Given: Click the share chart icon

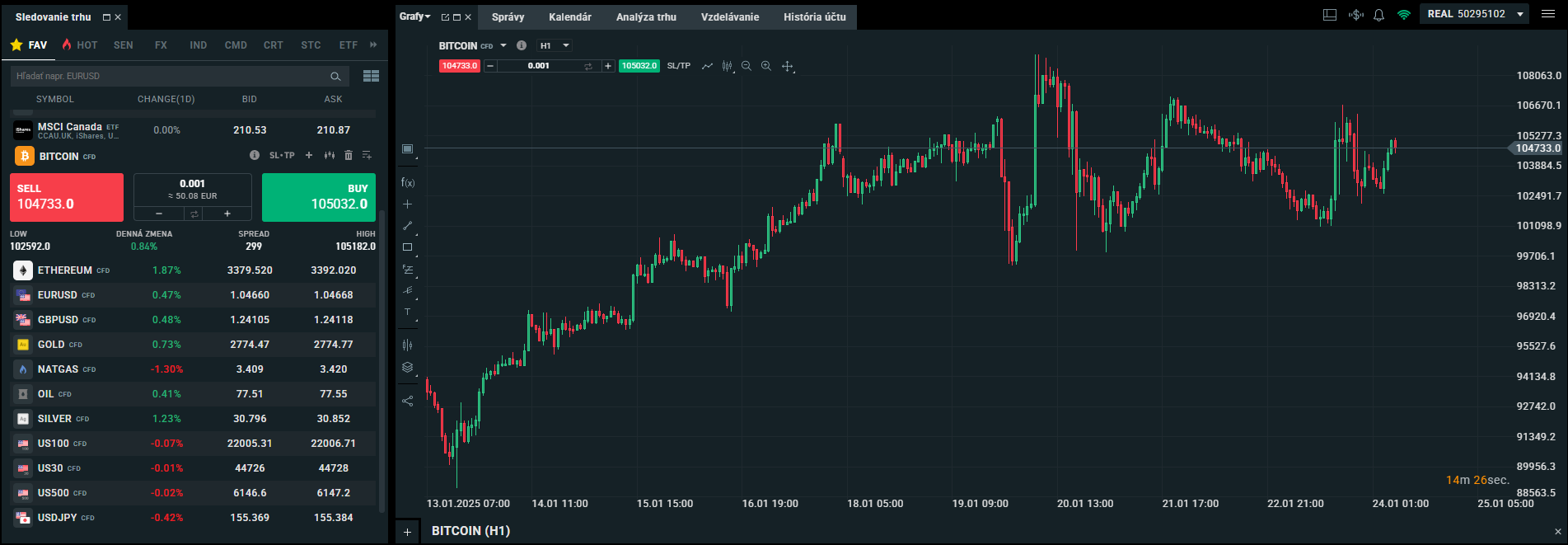Looking at the screenshot, I should click(408, 401).
